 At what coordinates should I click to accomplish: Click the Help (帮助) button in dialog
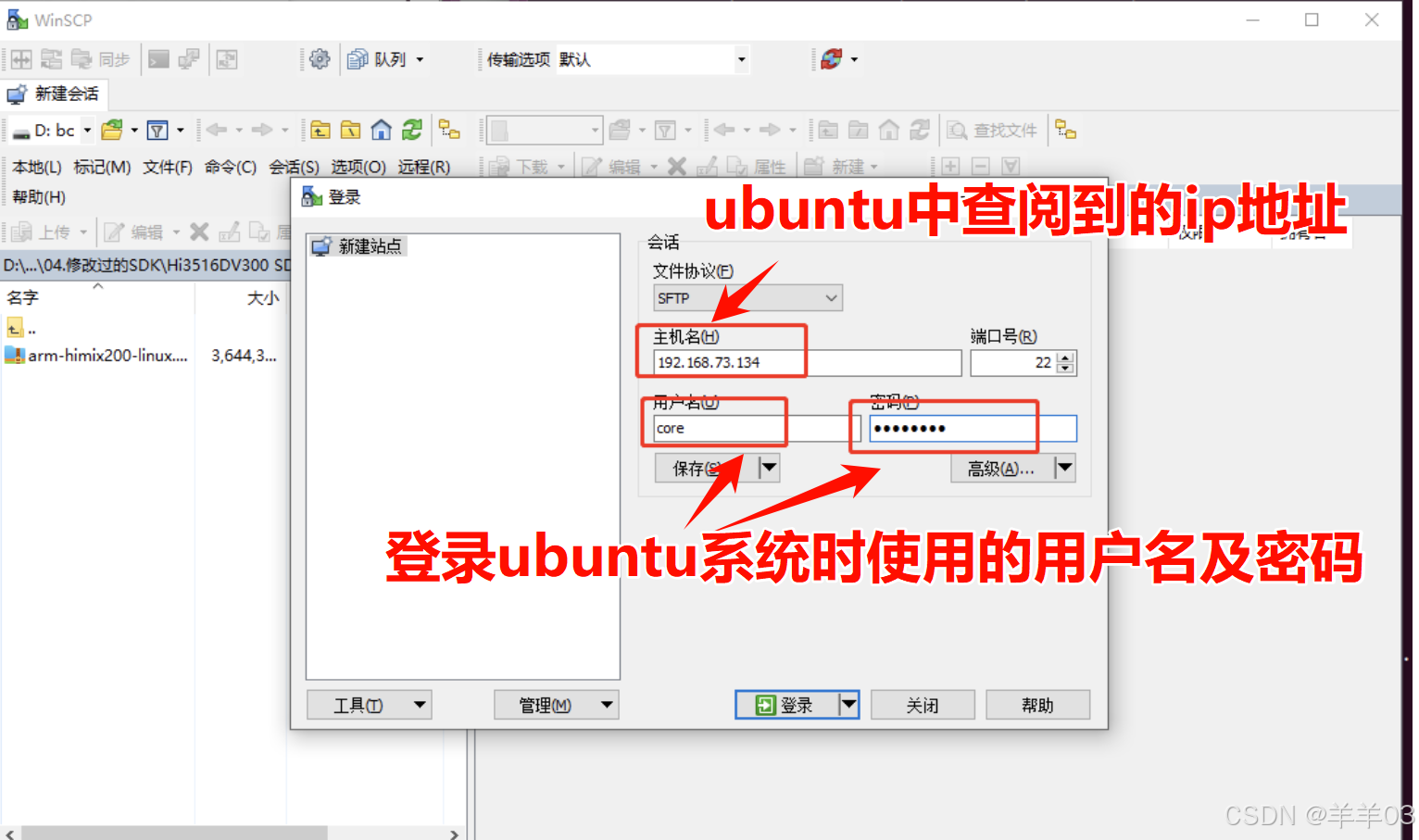1037,705
